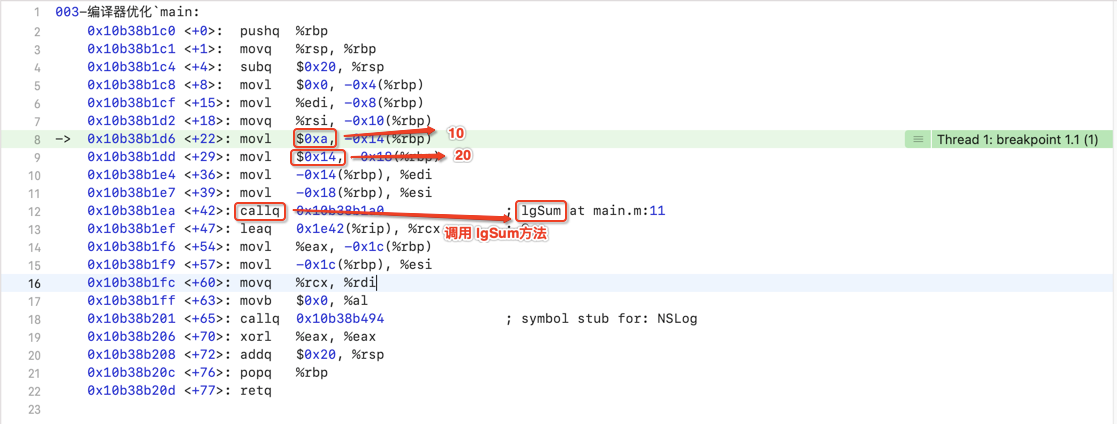The width and height of the screenshot is (1117, 424).
Task: Click '%eax, -0x1c(%rbp)' on line 14
Action: 363,247
